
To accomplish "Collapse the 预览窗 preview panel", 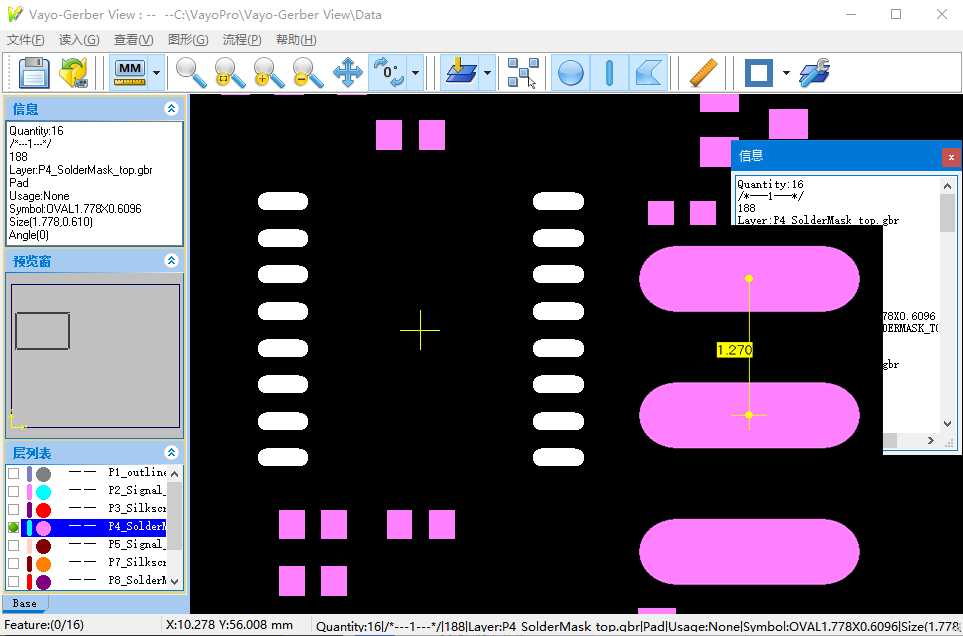I will coord(171,261).
